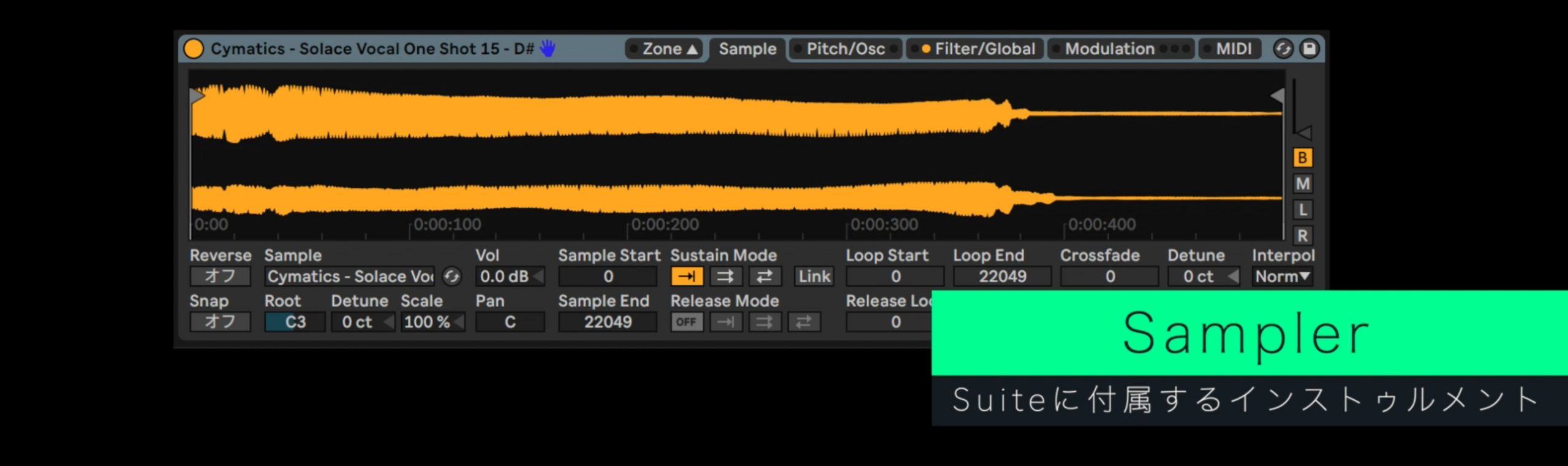Select the B (both channels) view button
The width and height of the screenshot is (1568, 466).
click(1302, 158)
